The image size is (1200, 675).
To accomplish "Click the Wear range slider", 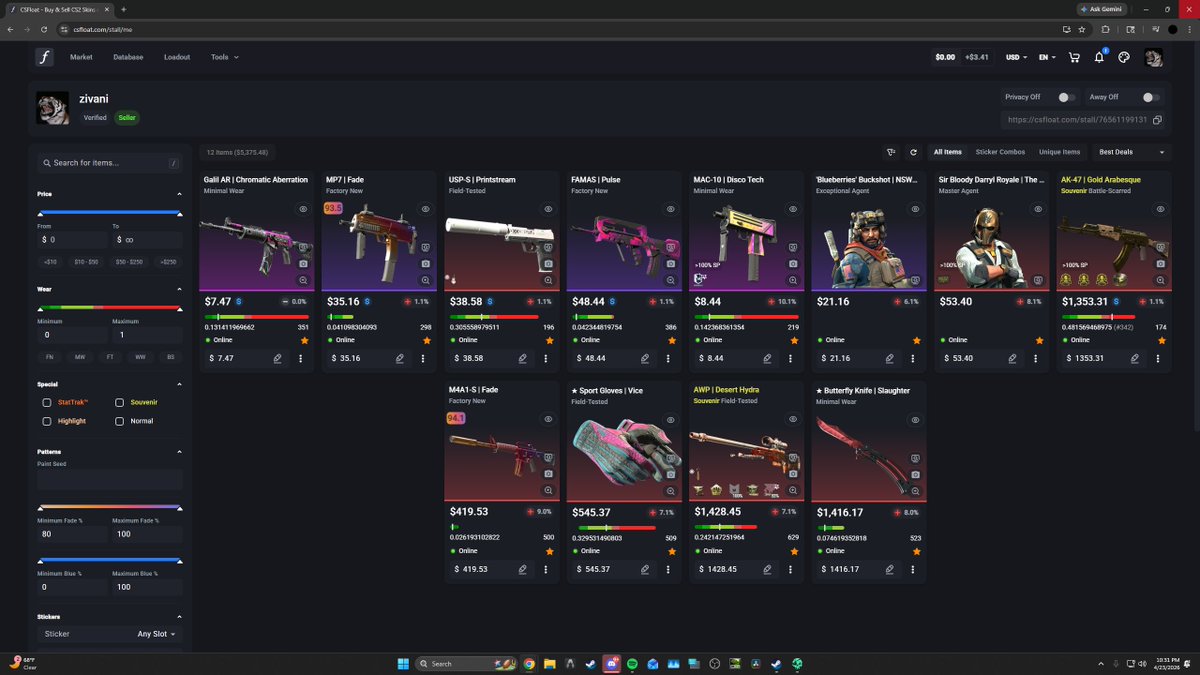I will pos(110,307).
